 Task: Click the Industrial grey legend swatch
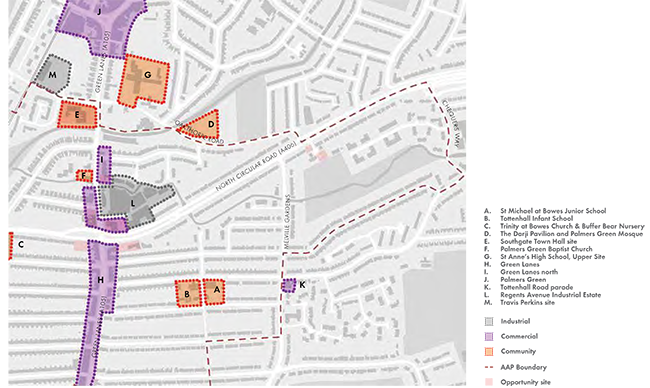tap(489, 321)
